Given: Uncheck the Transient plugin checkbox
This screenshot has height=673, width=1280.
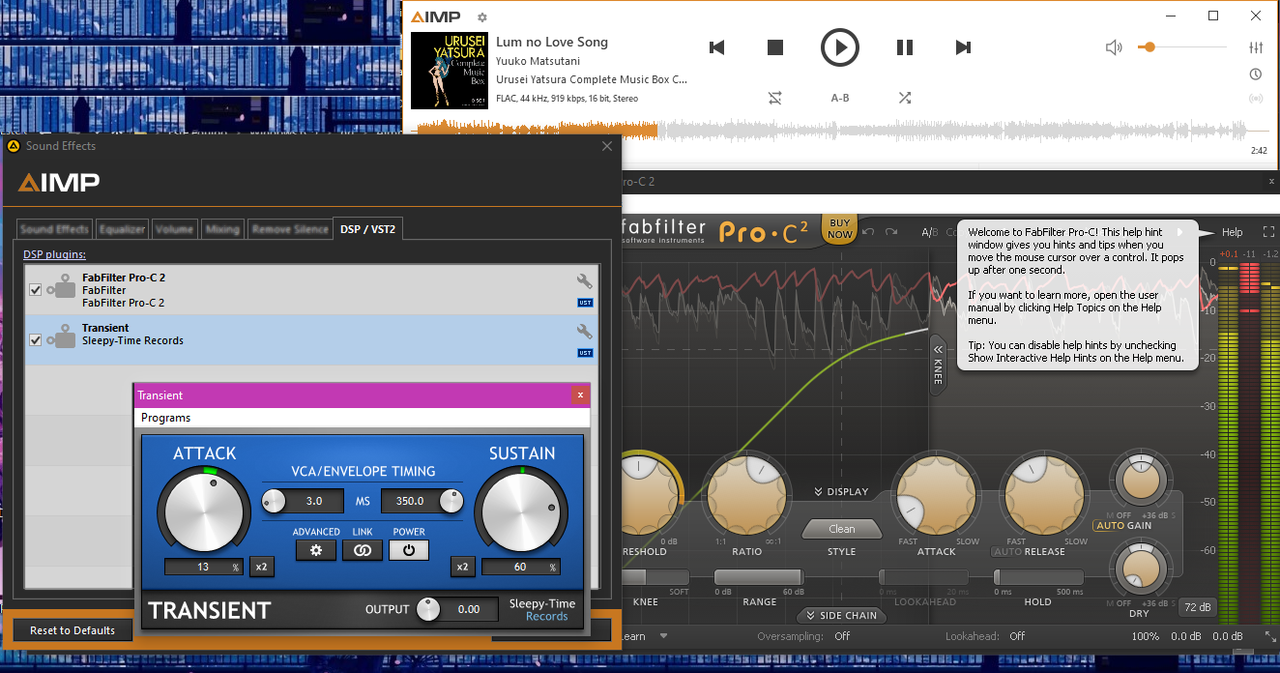Looking at the screenshot, I should [x=36, y=340].
